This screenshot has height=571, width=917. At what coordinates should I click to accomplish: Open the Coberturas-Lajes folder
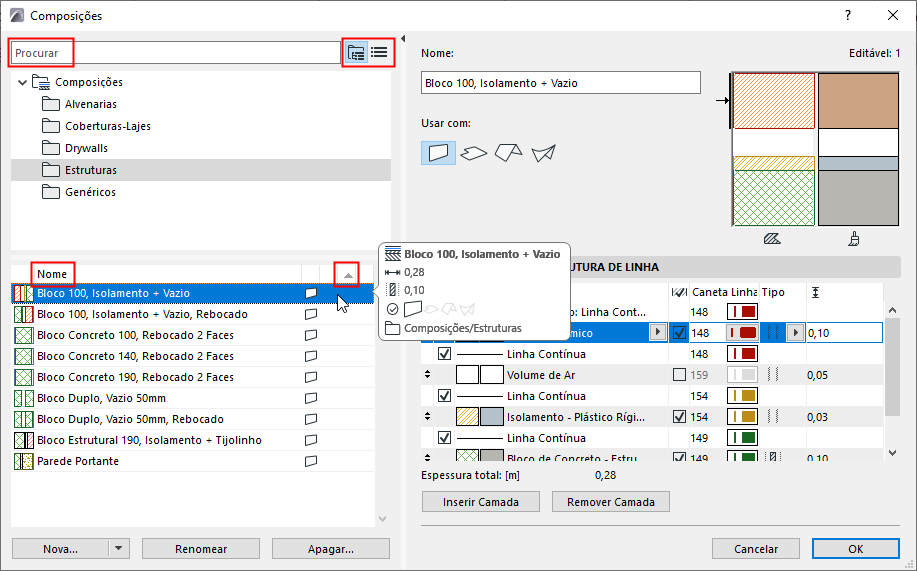pyautogui.click(x=108, y=126)
